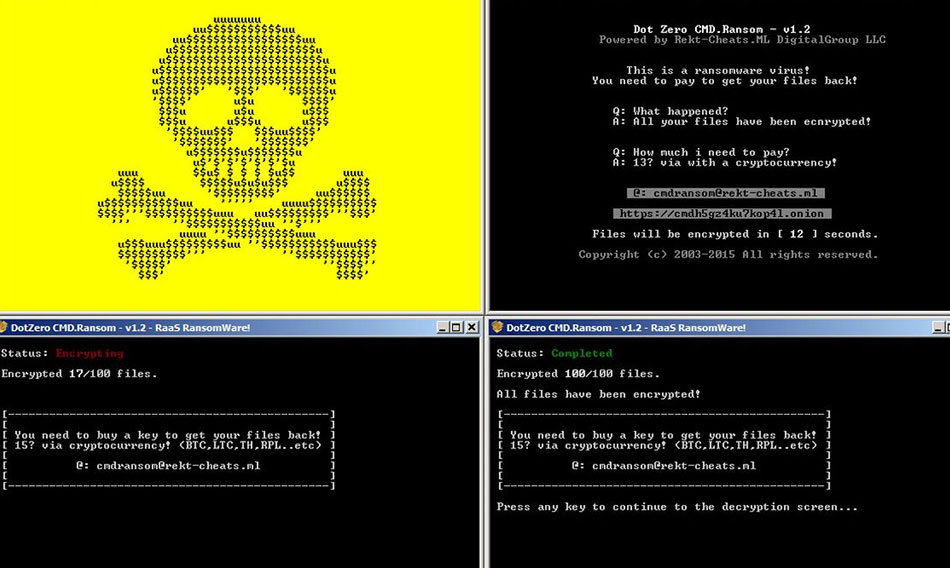This screenshot has height=568, width=950.
Task: Click the 'Encrypted 17/100 files' progress text
Action: (x=78, y=374)
